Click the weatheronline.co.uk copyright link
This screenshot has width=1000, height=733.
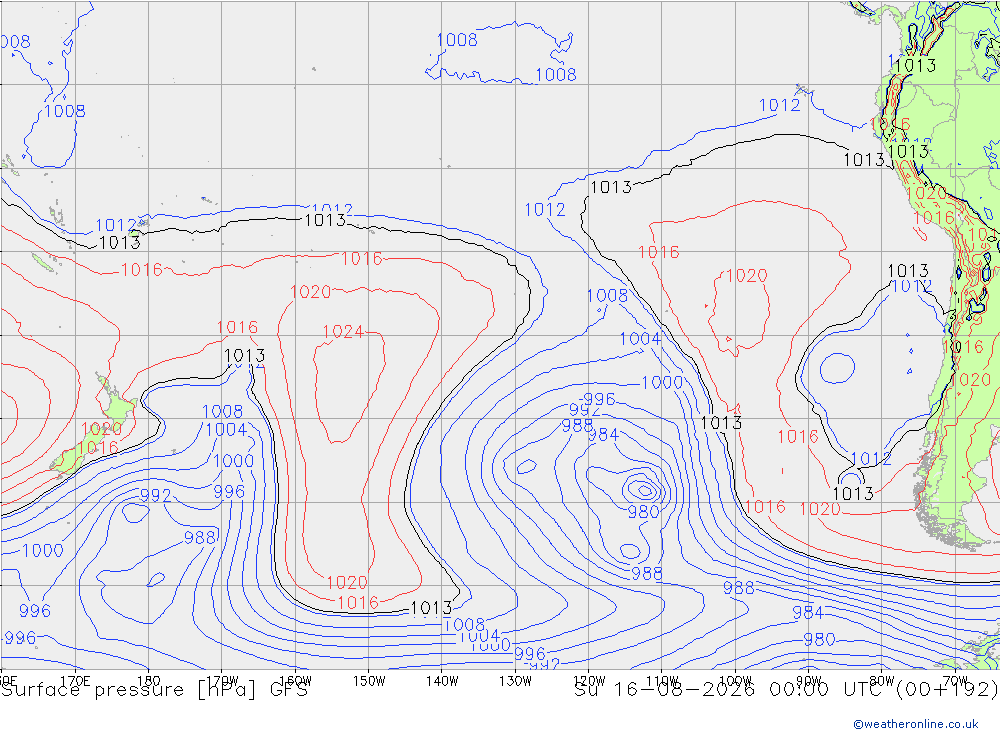(915, 723)
